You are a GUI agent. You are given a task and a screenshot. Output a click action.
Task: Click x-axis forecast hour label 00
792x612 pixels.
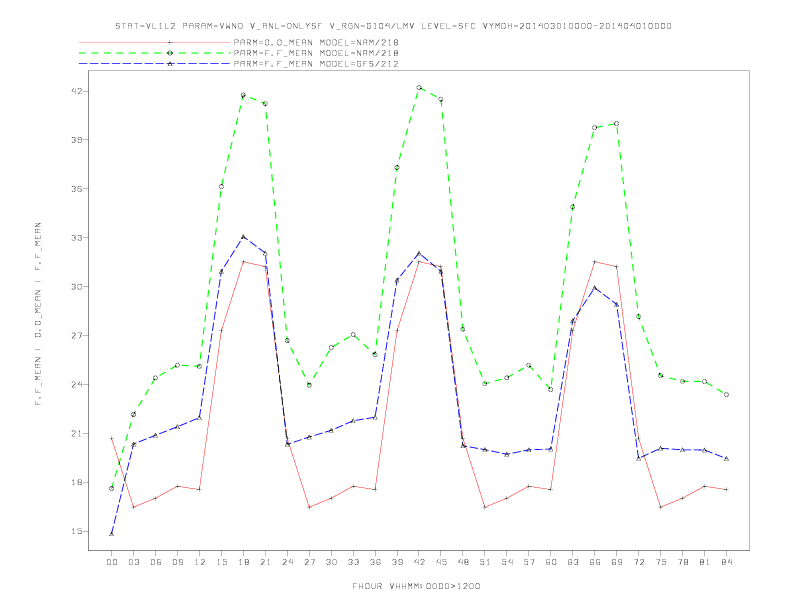coord(112,562)
